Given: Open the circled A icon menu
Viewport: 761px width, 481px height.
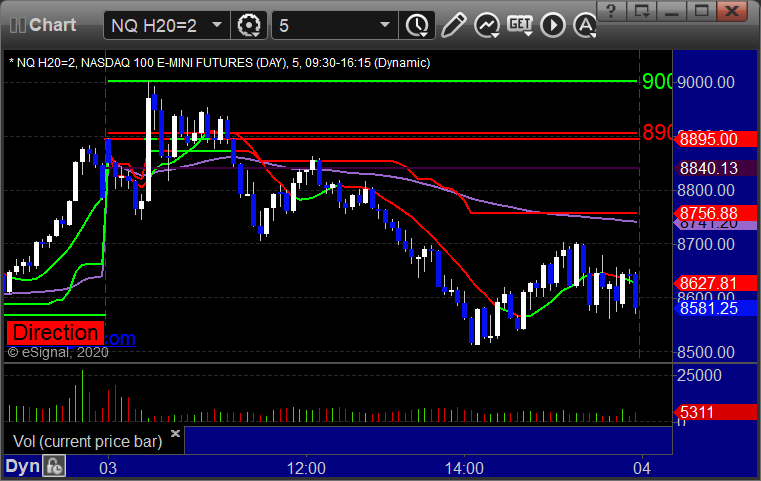Looking at the screenshot, I should (585, 25).
